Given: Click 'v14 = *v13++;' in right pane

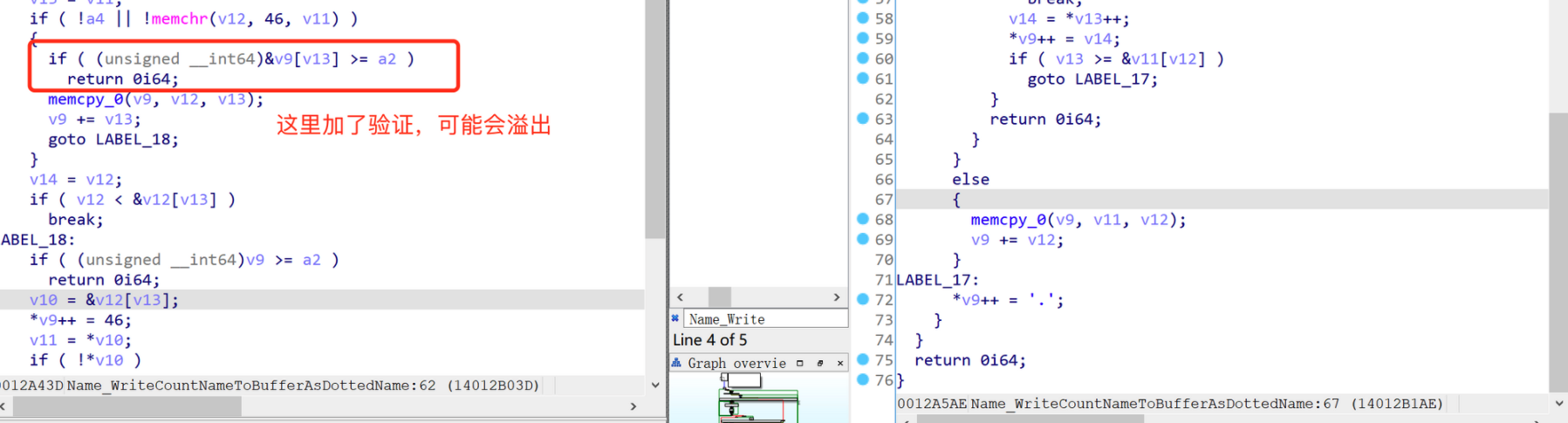Looking at the screenshot, I should 1069,18.
